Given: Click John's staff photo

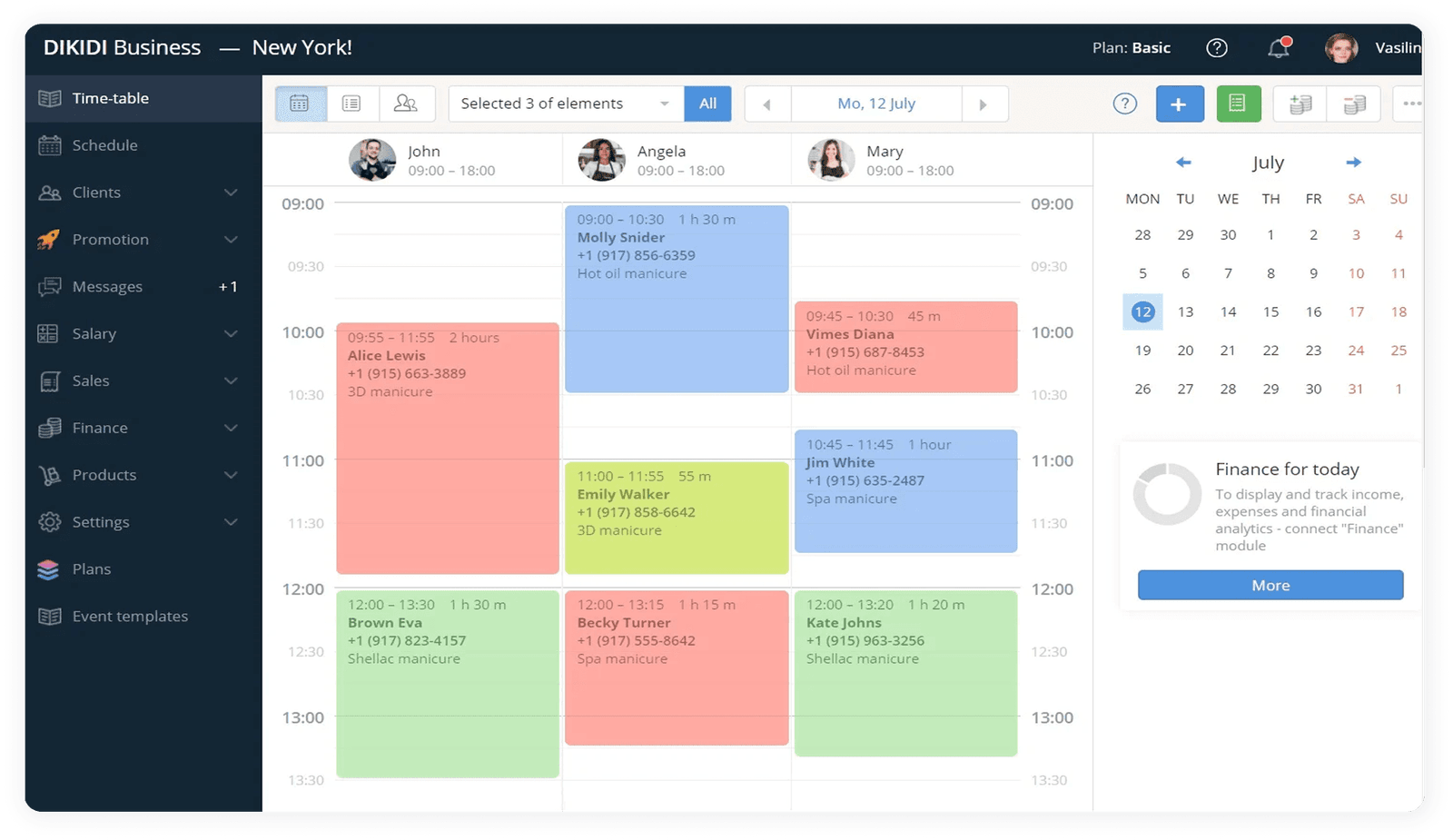Looking at the screenshot, I should click(372, 161).
